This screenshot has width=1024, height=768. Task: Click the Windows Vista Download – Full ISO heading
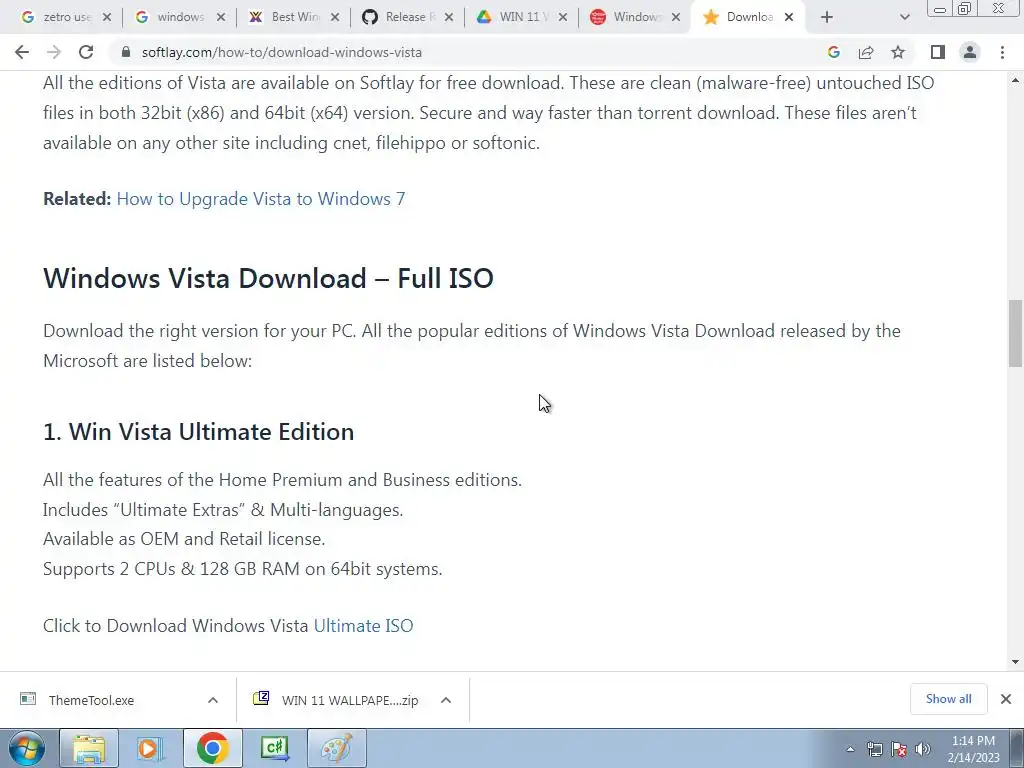[x=268, y=278]
